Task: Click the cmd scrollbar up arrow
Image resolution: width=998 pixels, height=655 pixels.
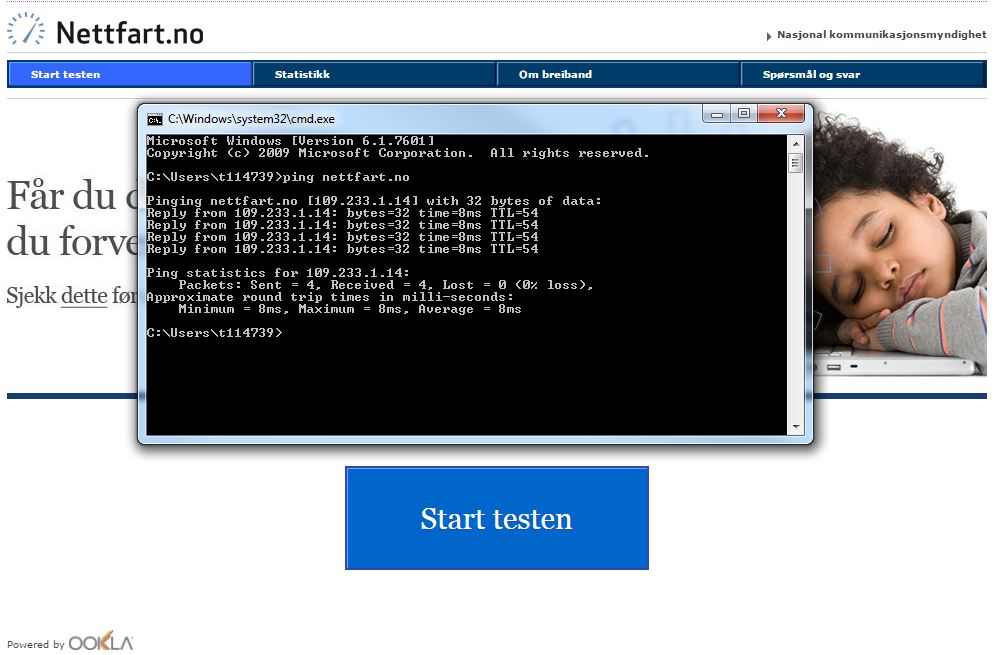Action: point(796,144)
